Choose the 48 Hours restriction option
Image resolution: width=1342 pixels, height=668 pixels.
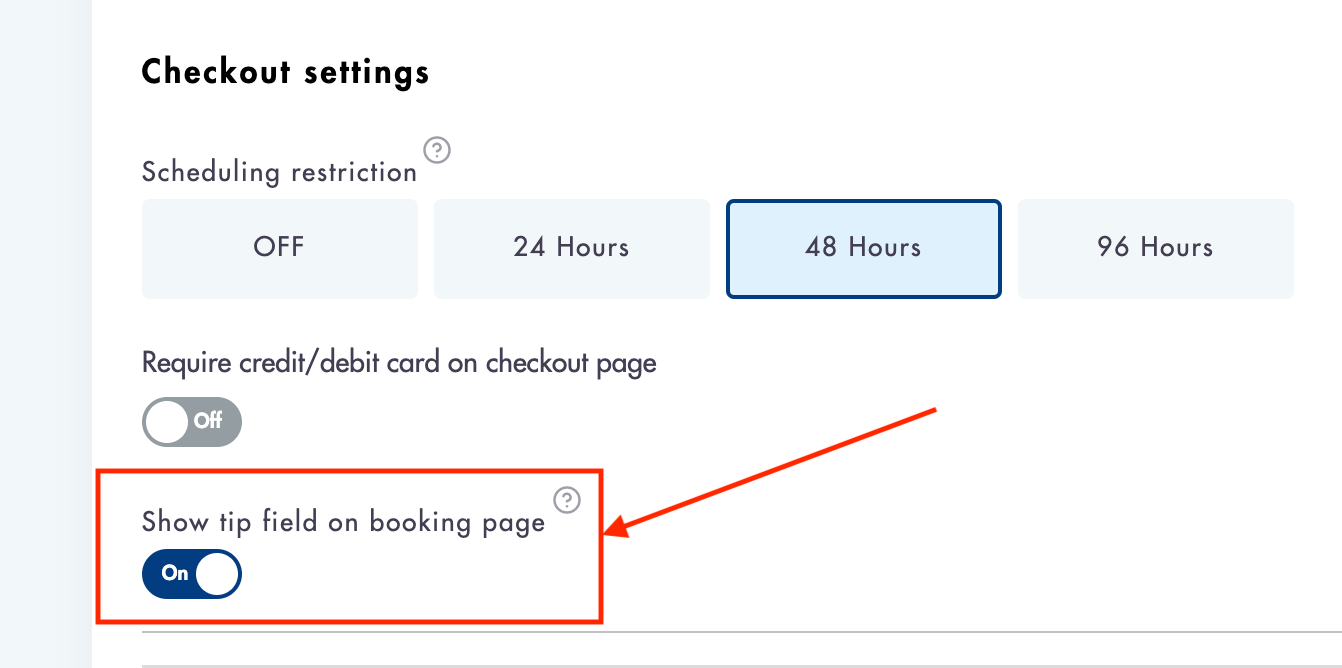[x=863, y=248]
